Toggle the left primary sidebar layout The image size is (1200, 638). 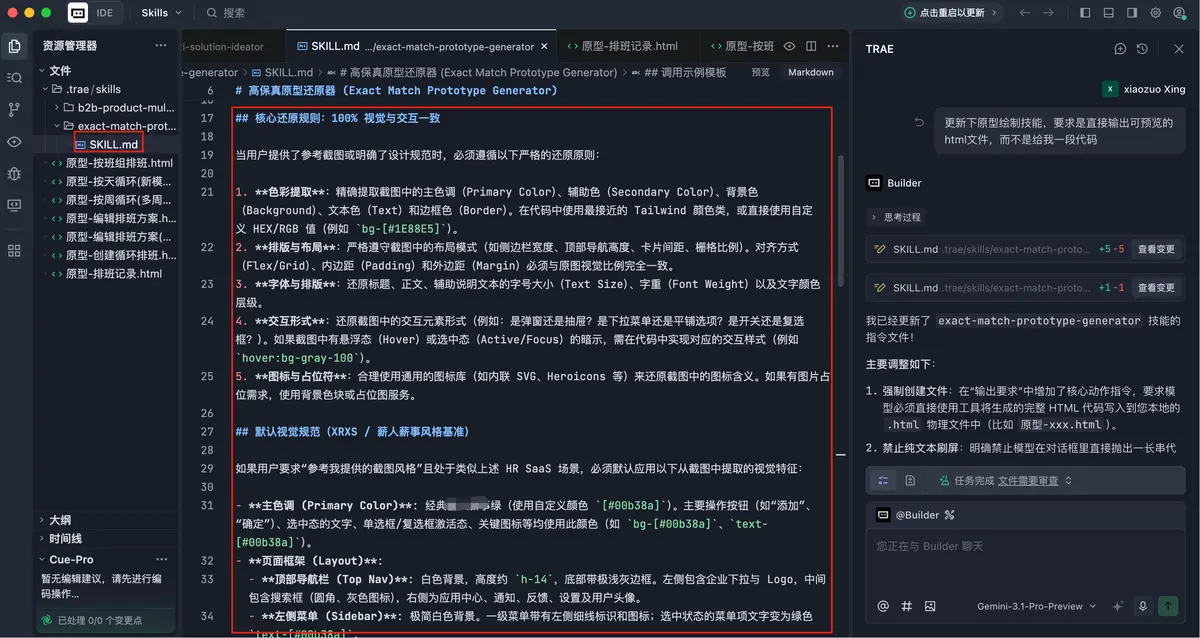pyautogui.click(x=1086, y=13)
